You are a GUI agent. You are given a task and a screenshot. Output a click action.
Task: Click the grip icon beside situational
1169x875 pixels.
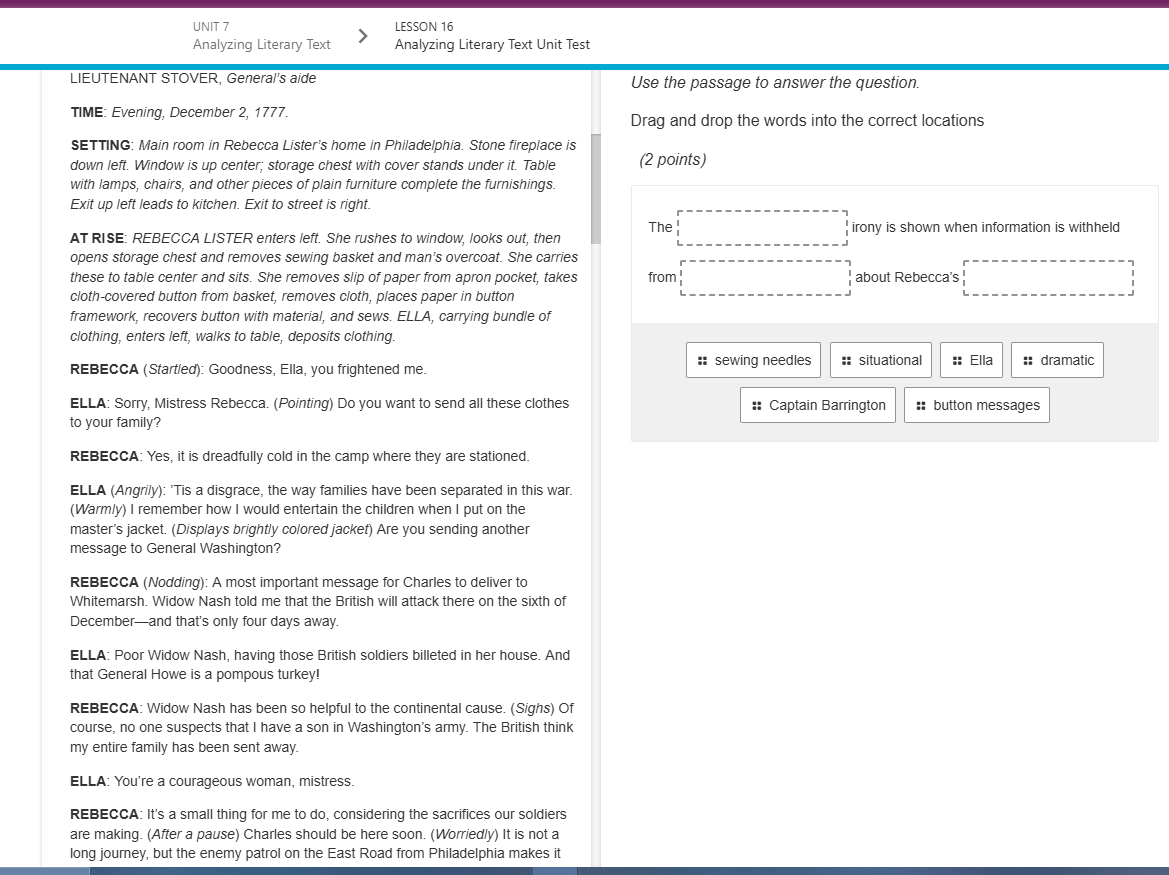[847, 360]
